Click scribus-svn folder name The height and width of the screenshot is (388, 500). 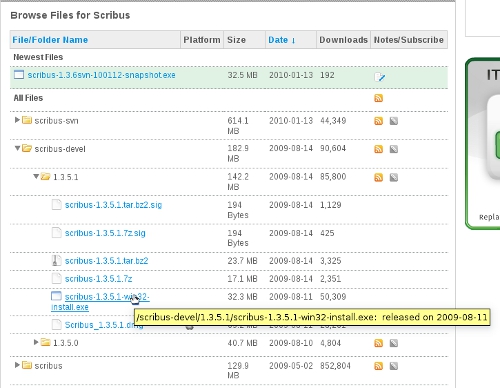coord(56,121)
